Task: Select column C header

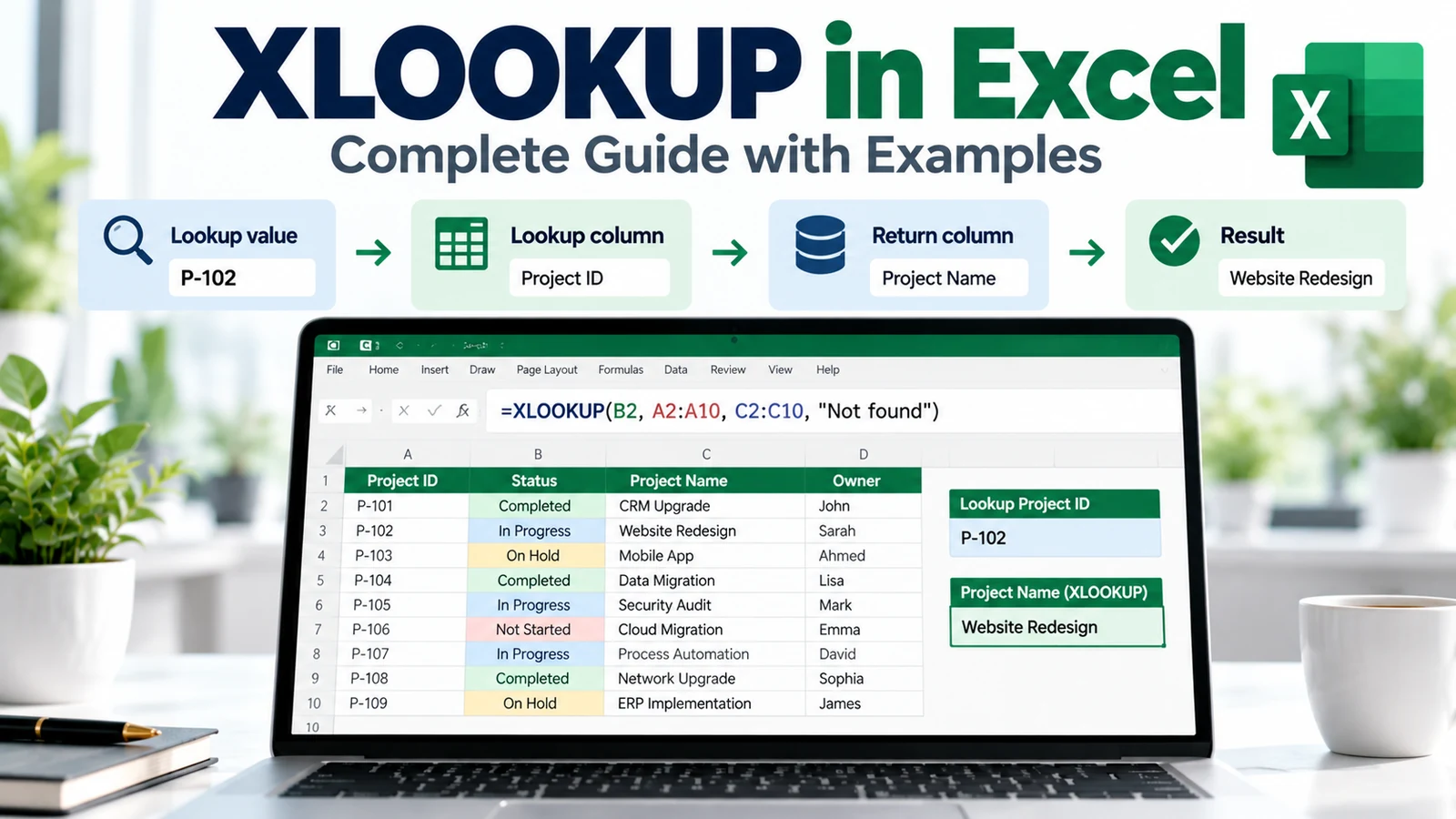Action: 705,454
